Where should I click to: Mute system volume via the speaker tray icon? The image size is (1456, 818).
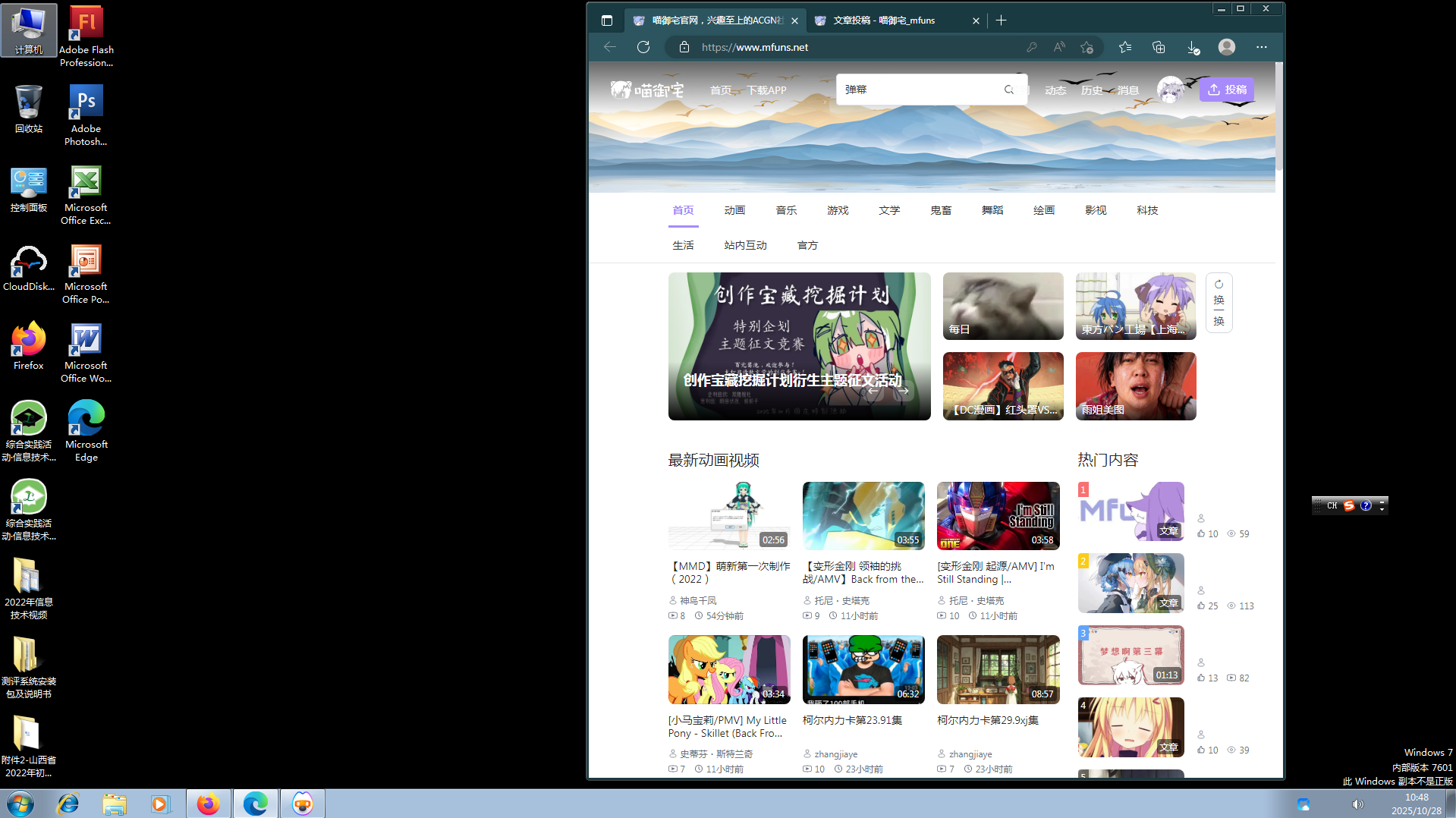[x=1357, y=803]
